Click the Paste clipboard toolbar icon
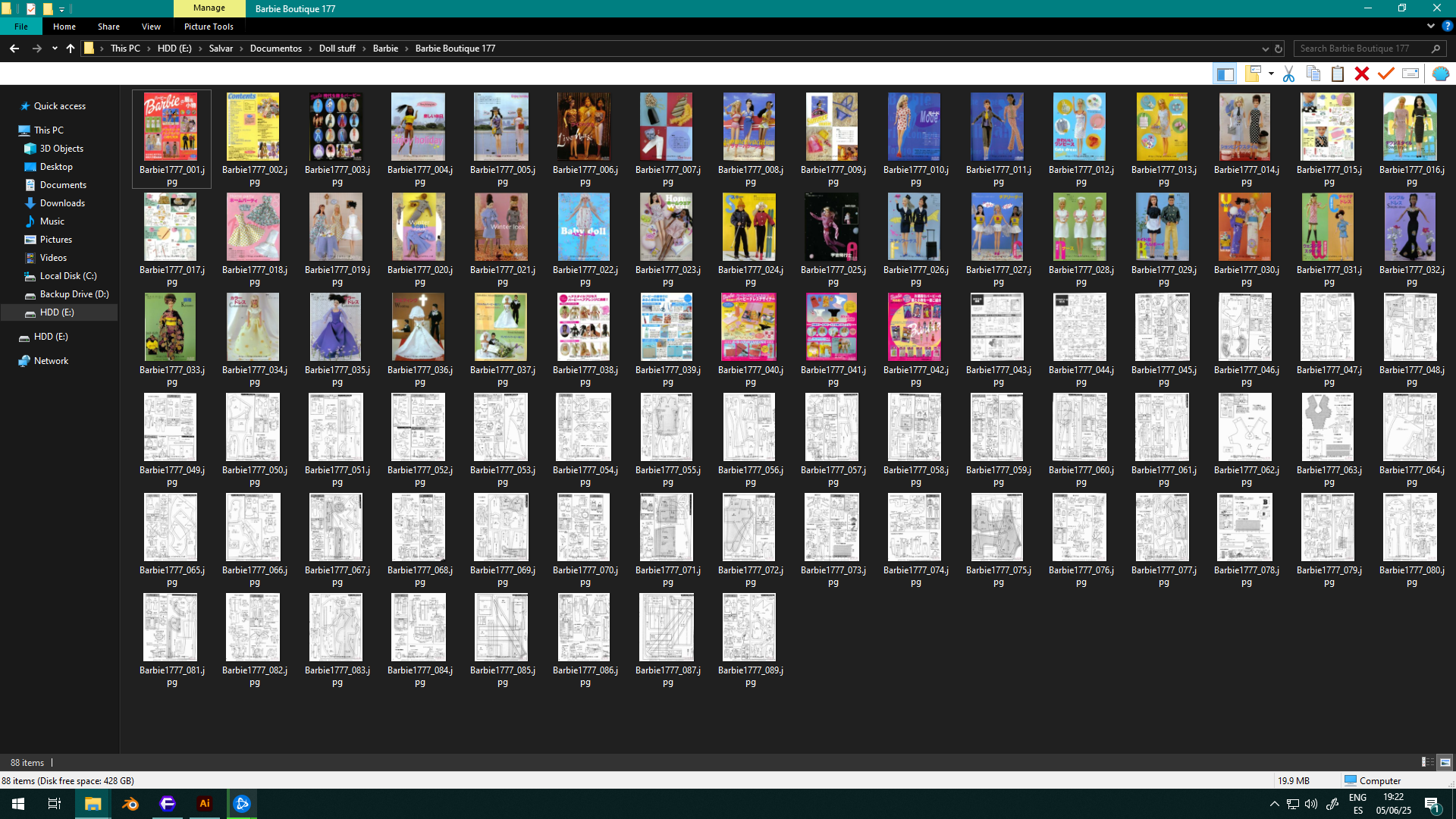Viewport: 1456px width, 819px height. point(1338,74)
